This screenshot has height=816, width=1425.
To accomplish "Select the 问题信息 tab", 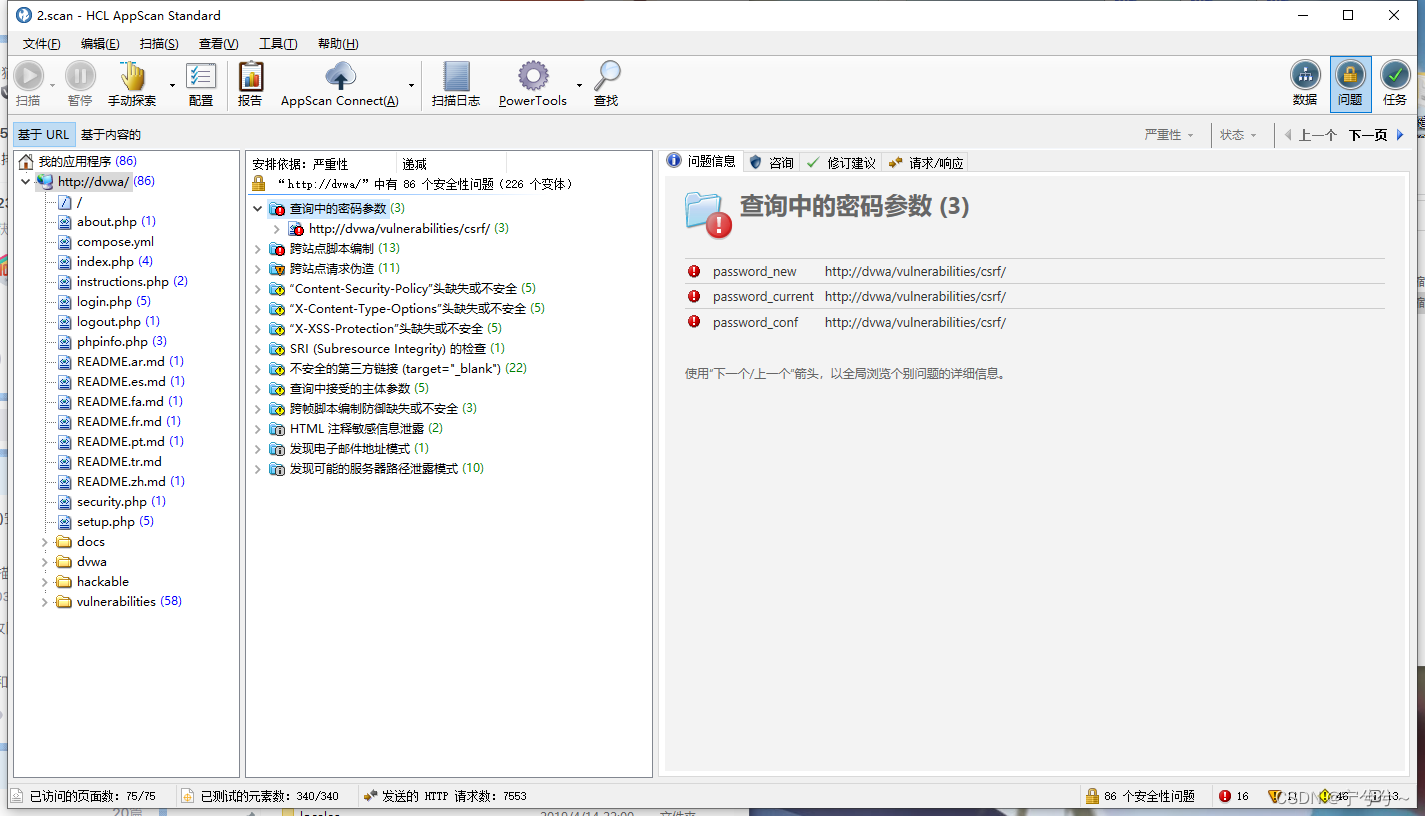I will (x=702, y=161).
